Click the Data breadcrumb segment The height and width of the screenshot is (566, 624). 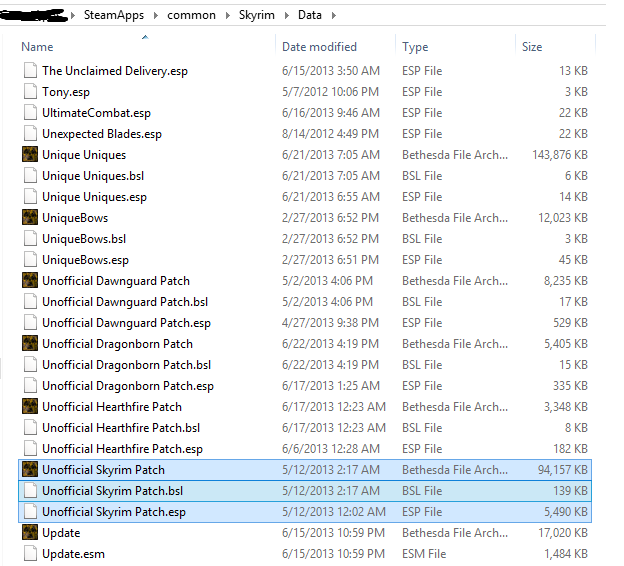click(310, 15)
